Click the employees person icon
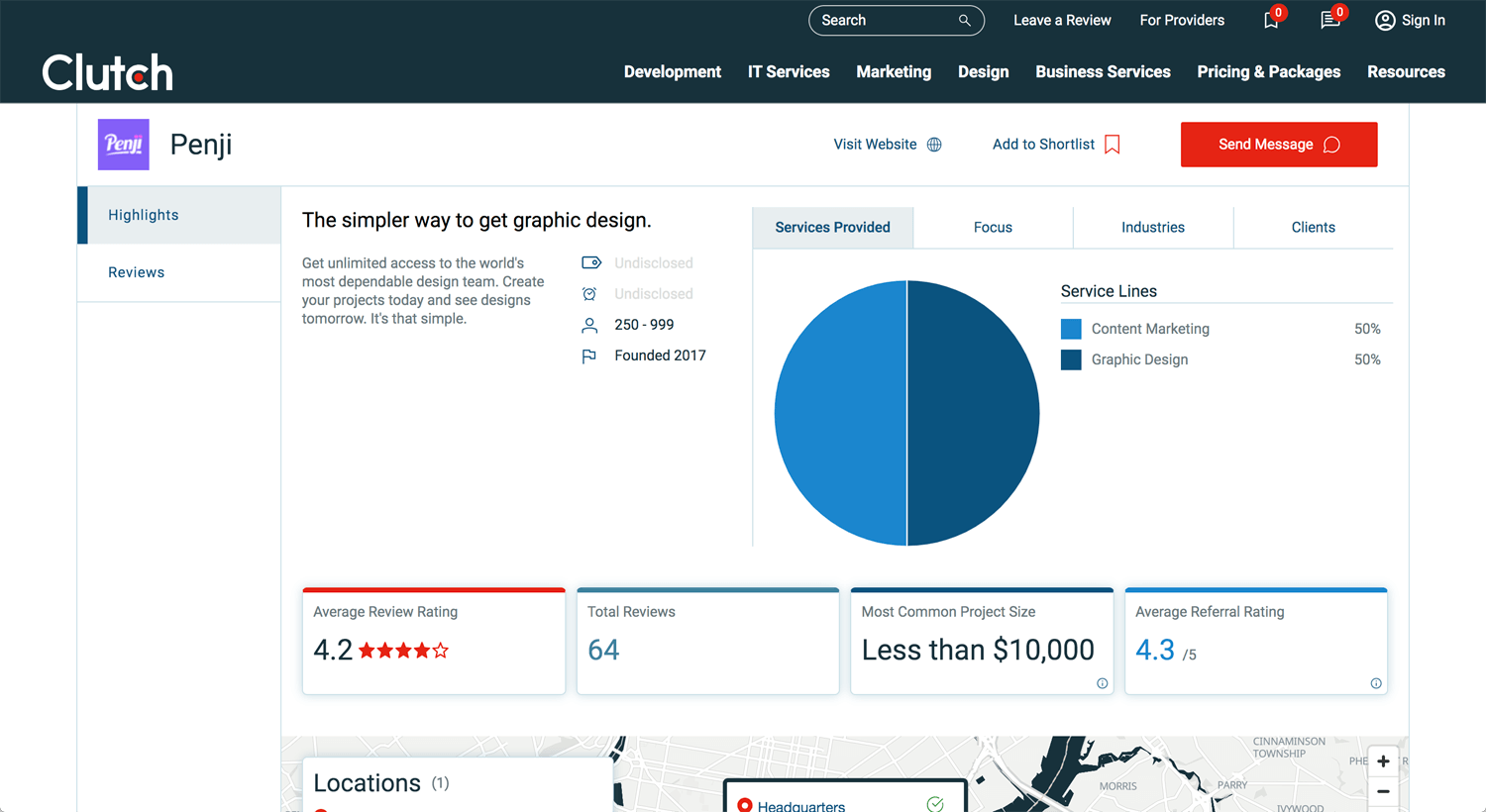This screenshot has width=1486, height=812. (x=589, y=325)
